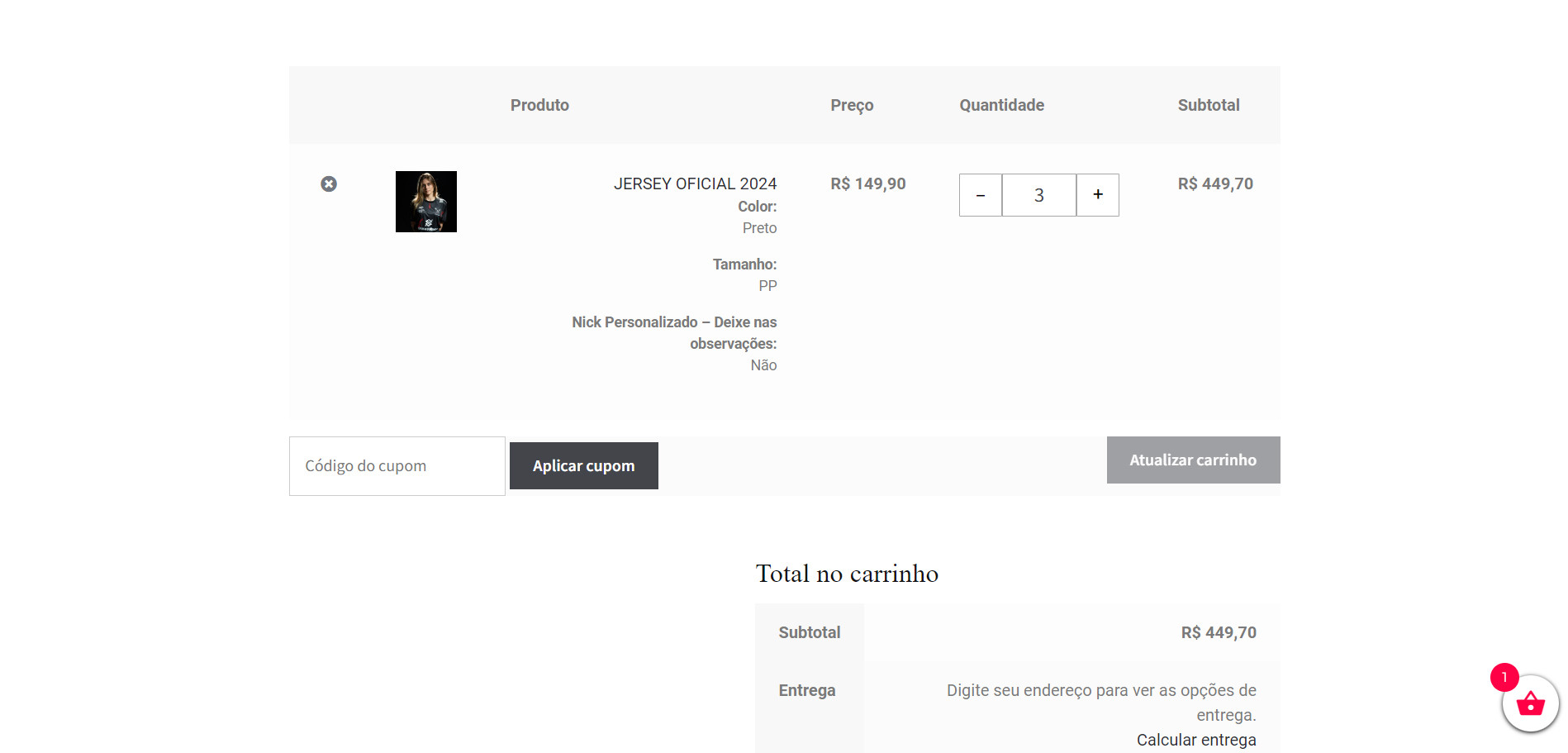Screen dimensions: 1568x753
Task: Click the Total no carrinho heading
Action: pyautogui.click(x=847, y=574)
